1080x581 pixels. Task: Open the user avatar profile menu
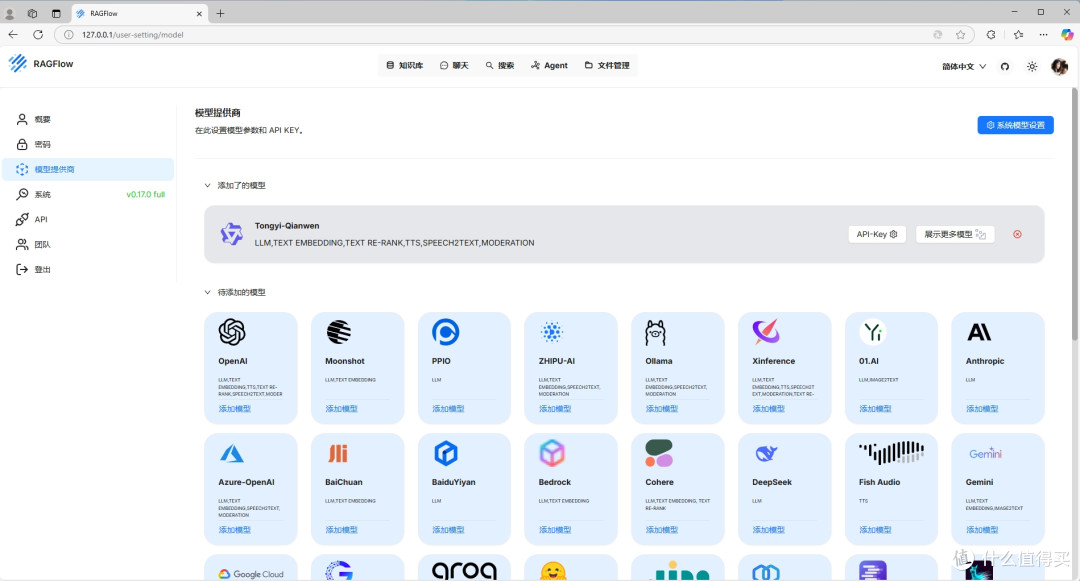[1059, 67]
